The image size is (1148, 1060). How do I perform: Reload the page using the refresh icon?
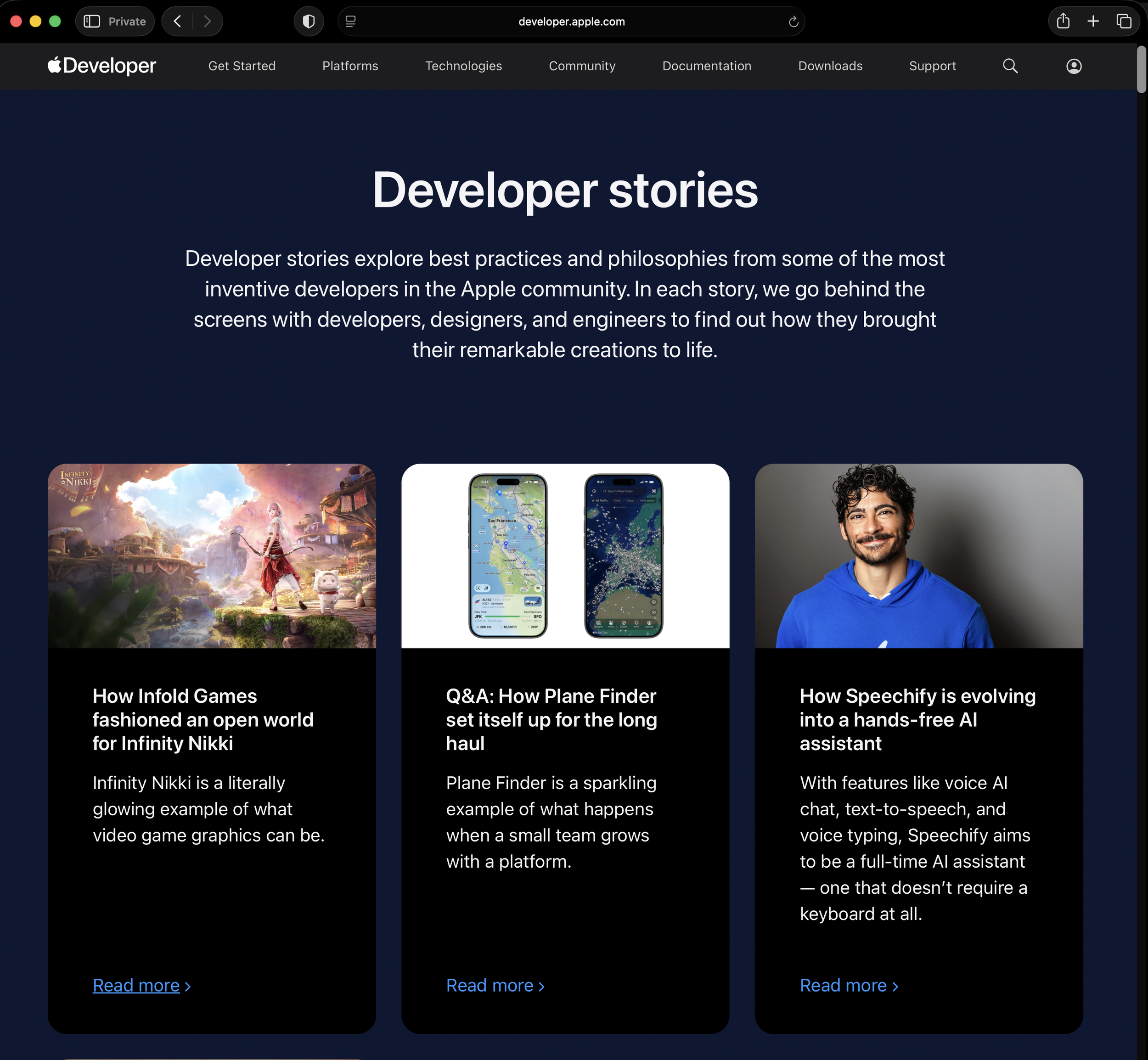click(793, 21)
